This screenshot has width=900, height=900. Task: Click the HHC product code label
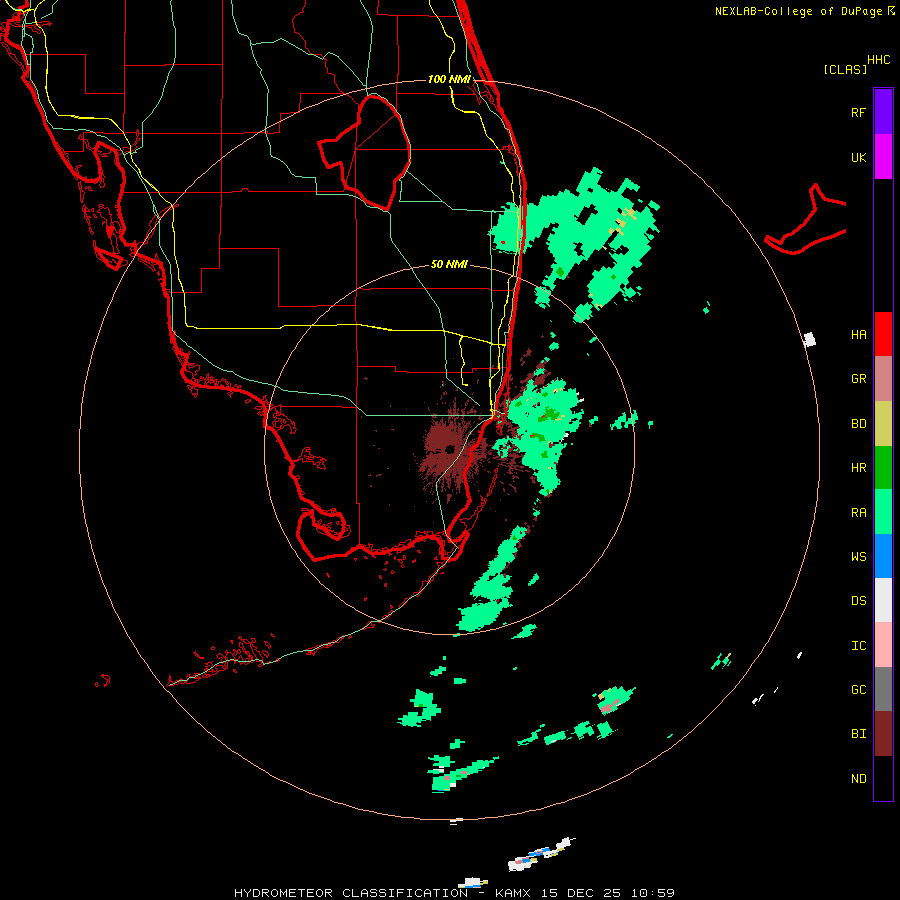[878, 60]
